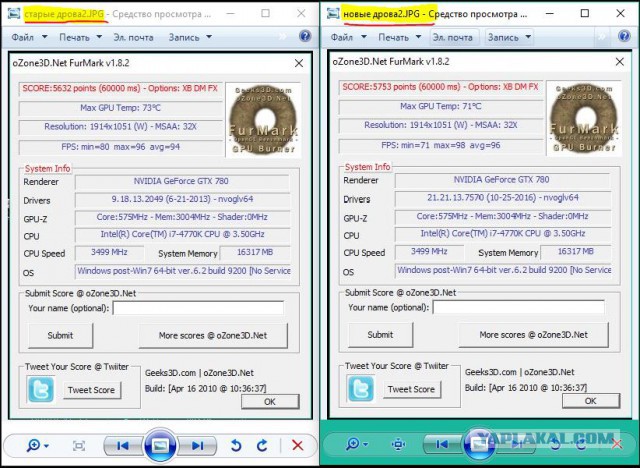Click title bar icon of новые дрова2.JPG window
640x468 pixels.
(x=333, y=13)
